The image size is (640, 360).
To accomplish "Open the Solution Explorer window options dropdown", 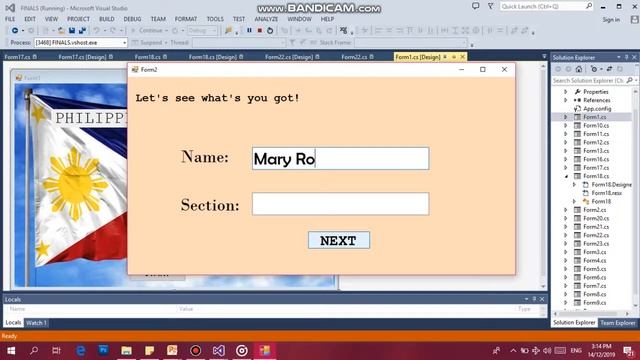I will (619, 58).
